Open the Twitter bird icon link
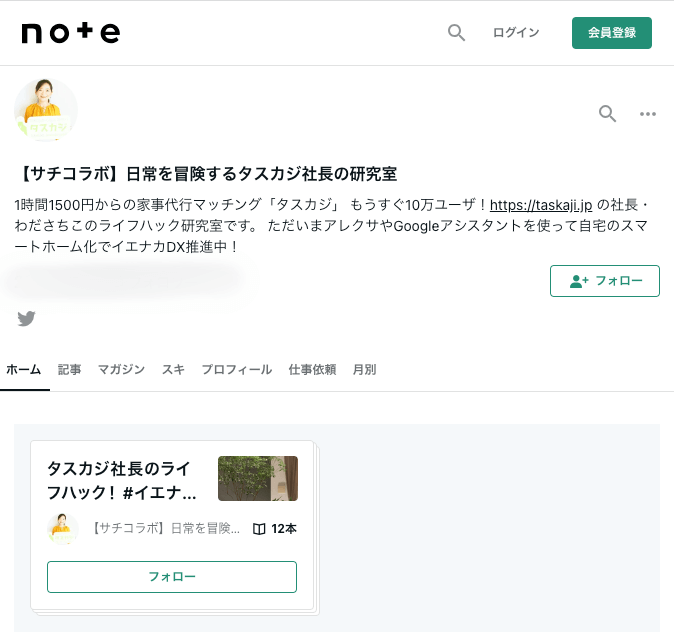The image size is (674, 639). click(26, 319)
